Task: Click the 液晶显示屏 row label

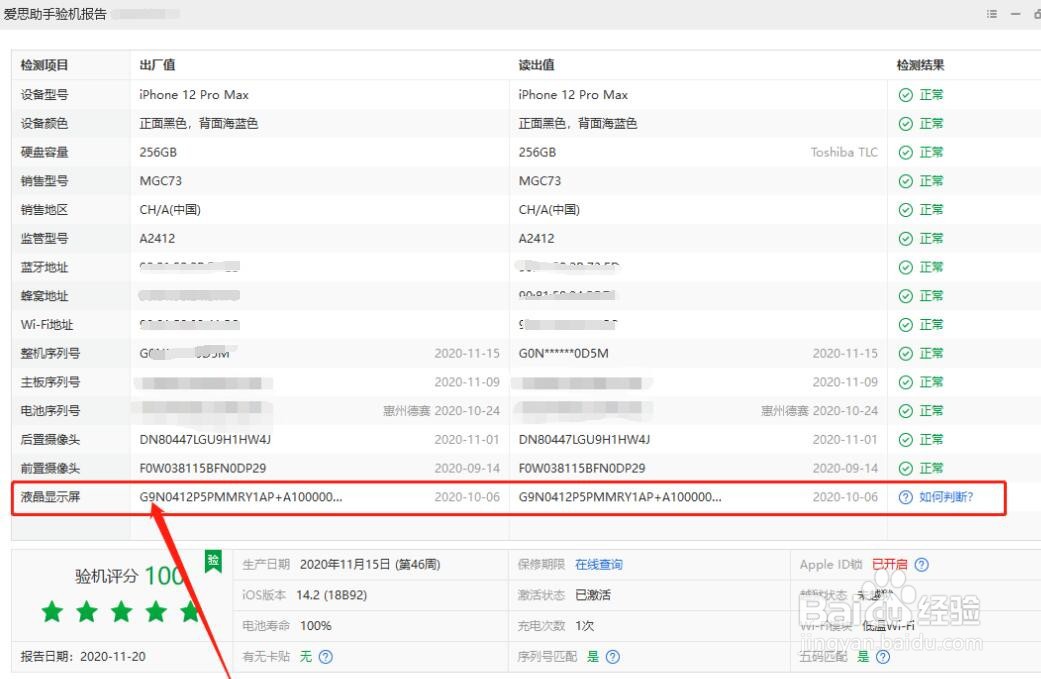Action: [x=50, y=497]
